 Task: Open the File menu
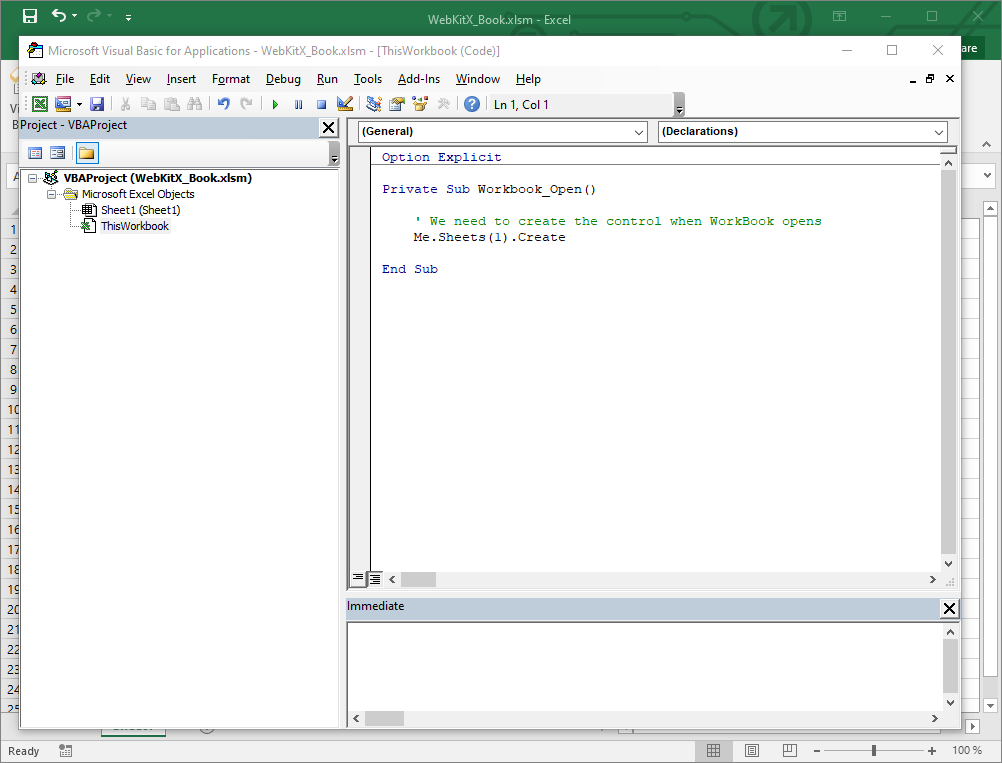65,79
